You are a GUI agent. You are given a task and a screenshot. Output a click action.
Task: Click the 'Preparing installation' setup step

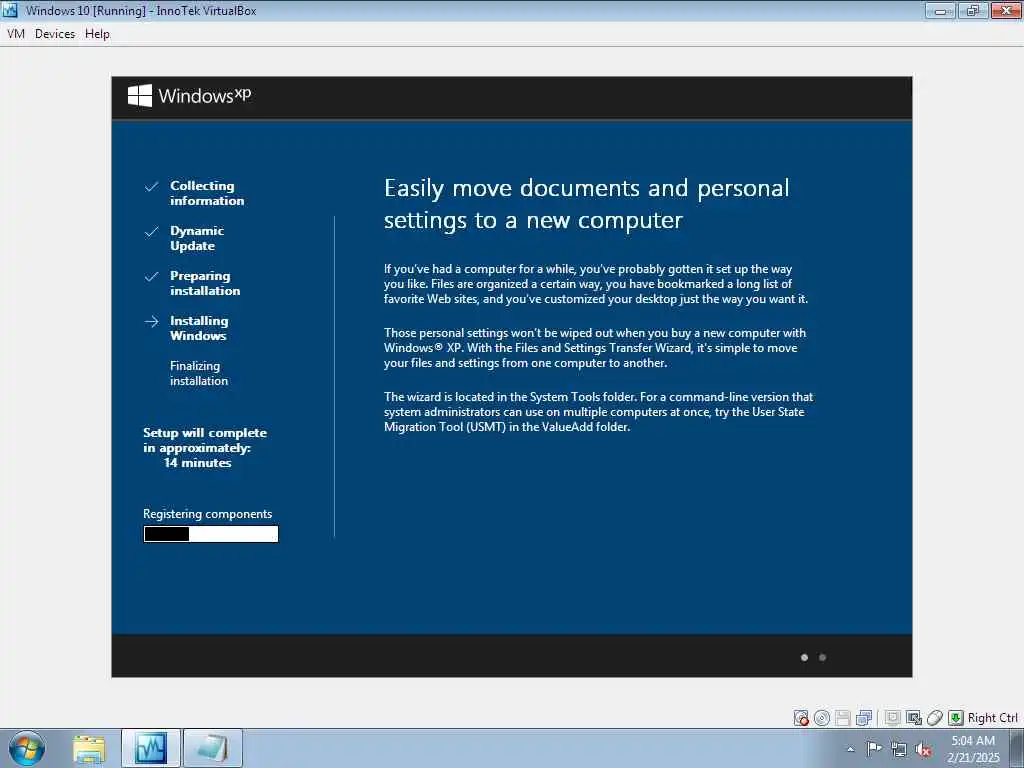click(205, 283)
